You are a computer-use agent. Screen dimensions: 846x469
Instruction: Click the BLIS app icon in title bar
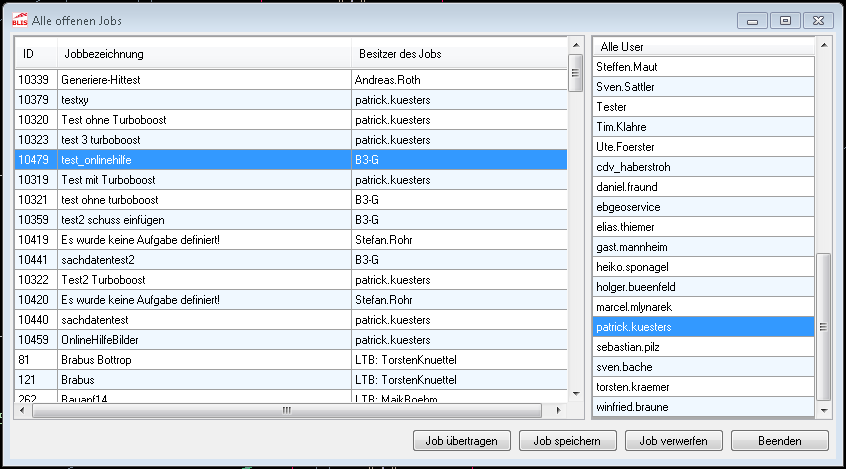click(19, 20)
